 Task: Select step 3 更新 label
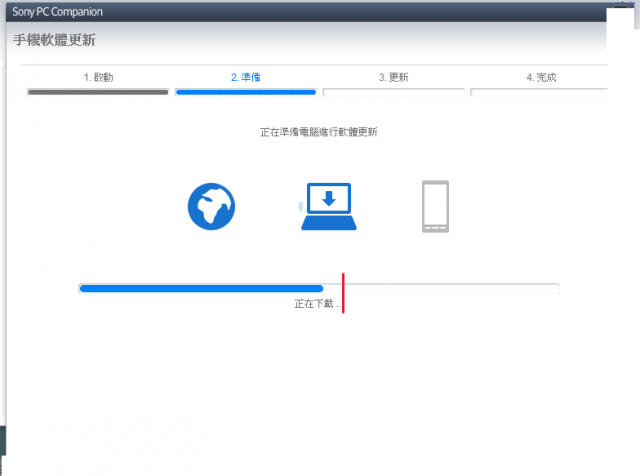click(393, 77)
